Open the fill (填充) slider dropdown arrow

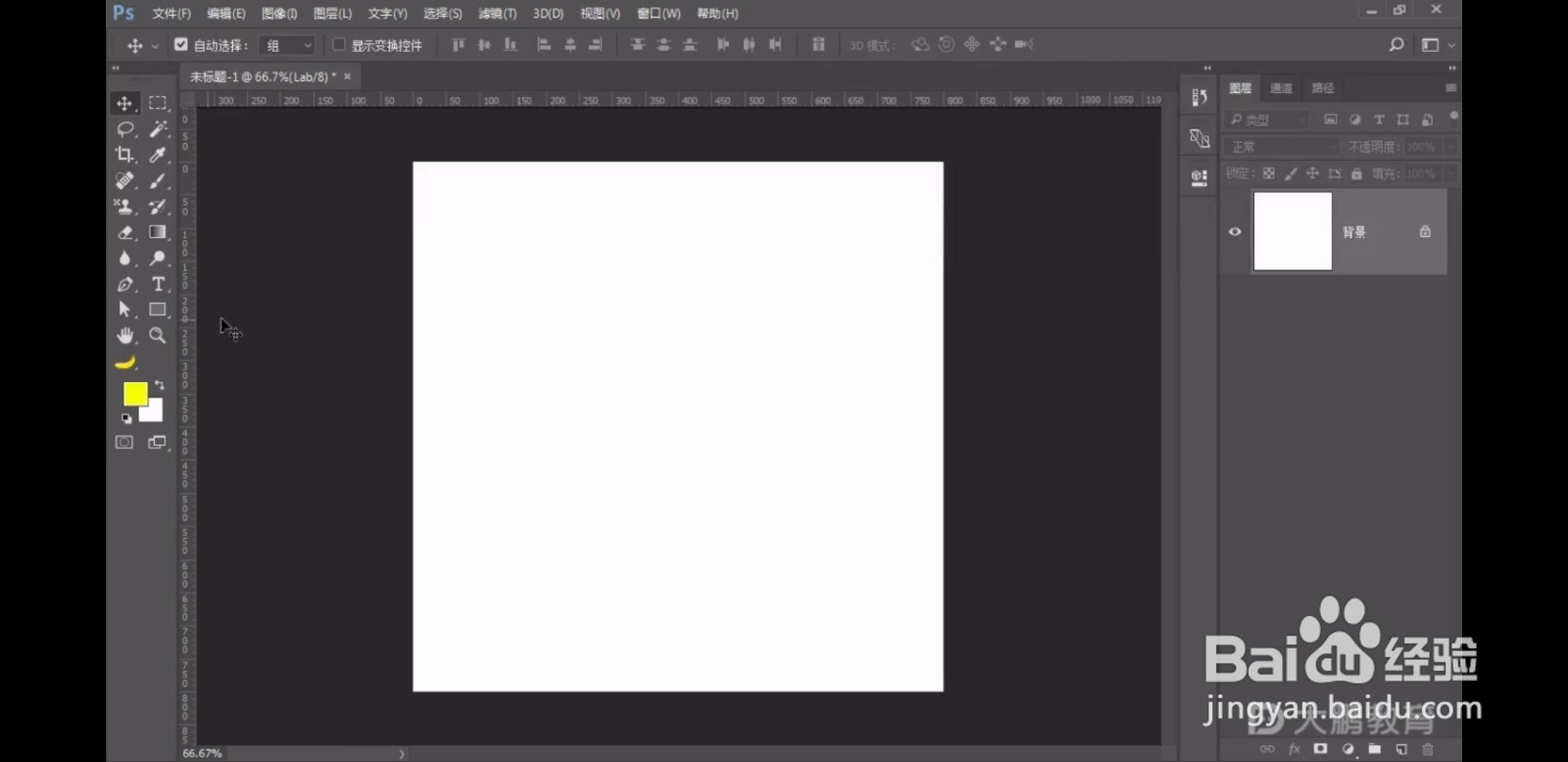click(x=1450, y=173)
